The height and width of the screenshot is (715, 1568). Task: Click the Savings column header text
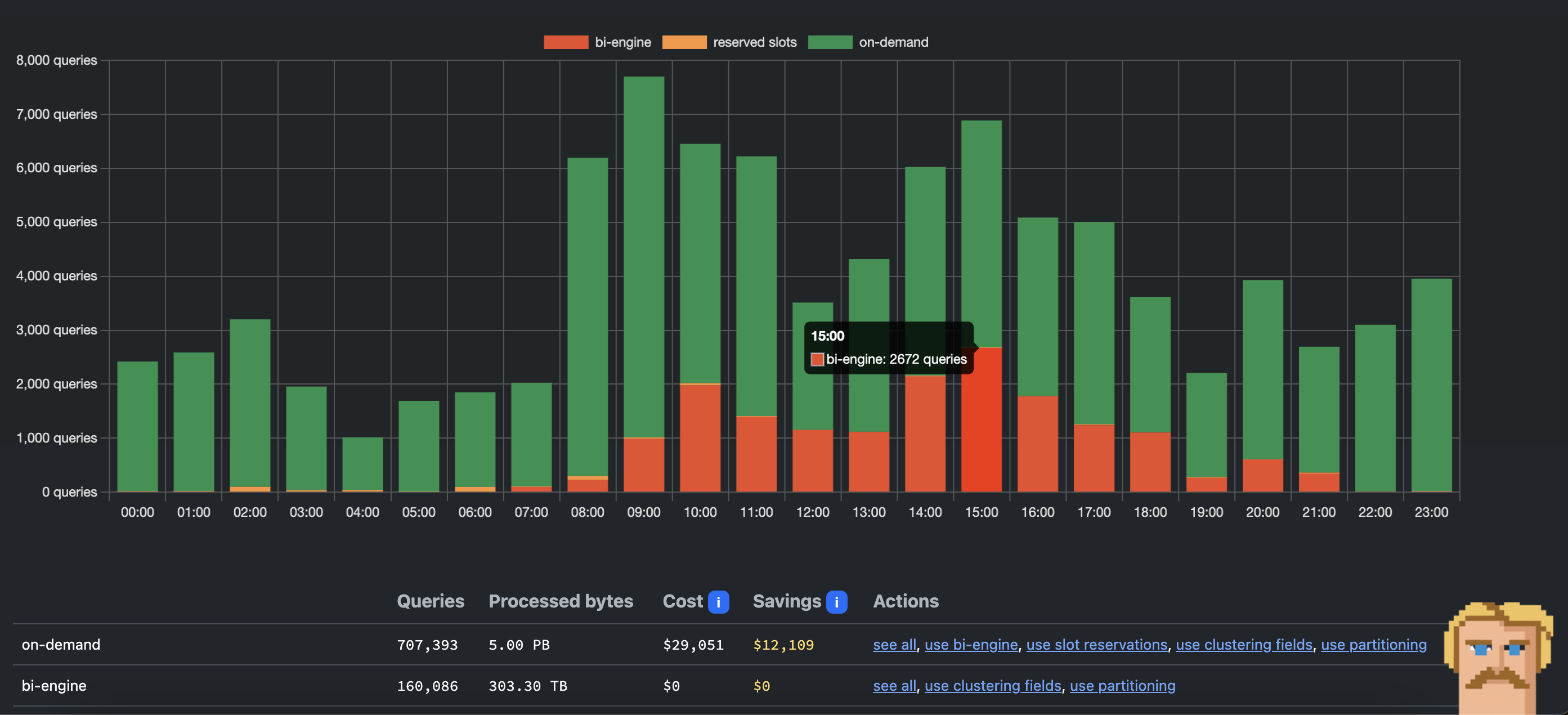[x=786, y=602]
